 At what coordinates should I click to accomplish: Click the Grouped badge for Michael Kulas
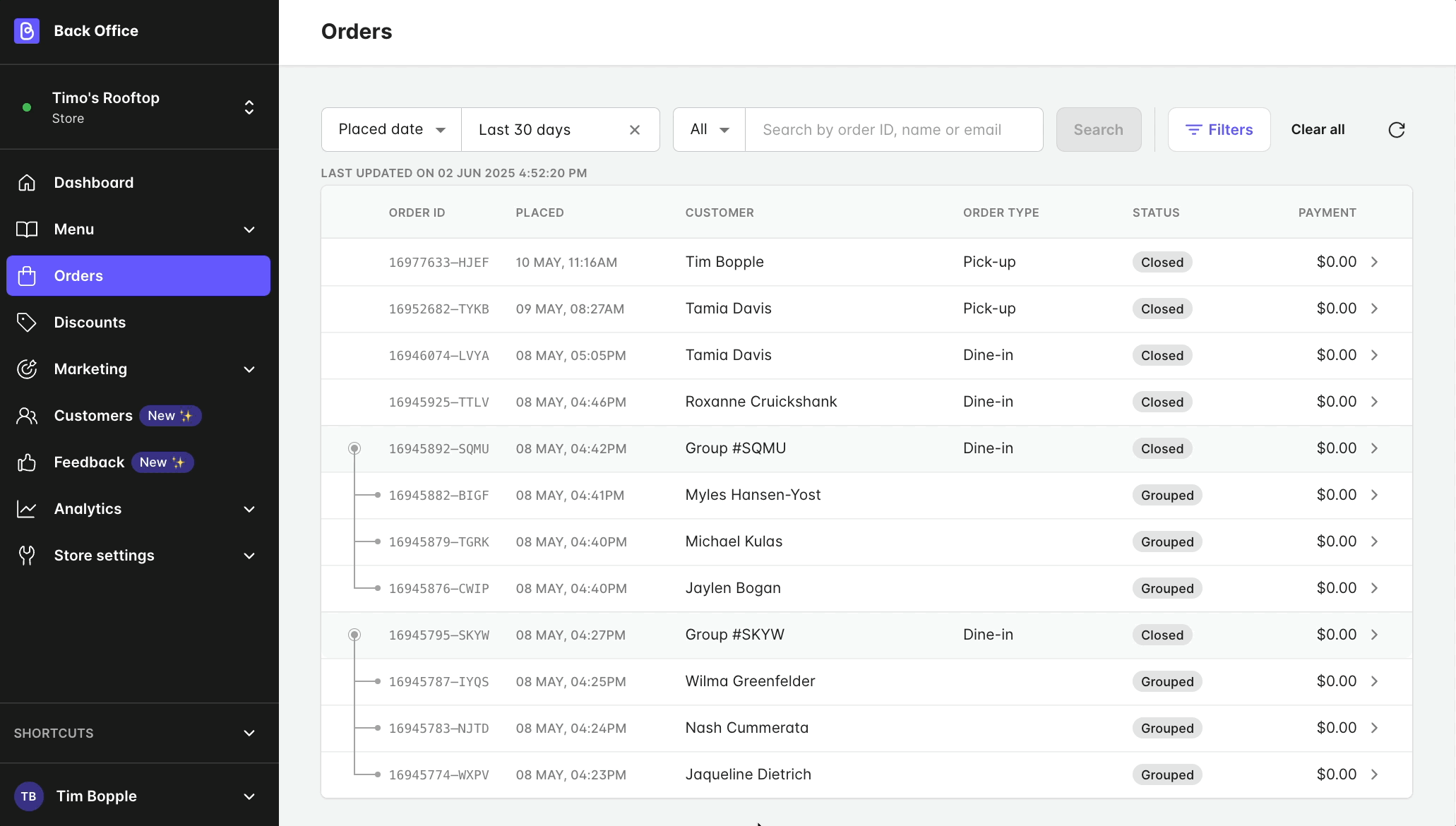pyautogui.click(x=1167, y=541)
